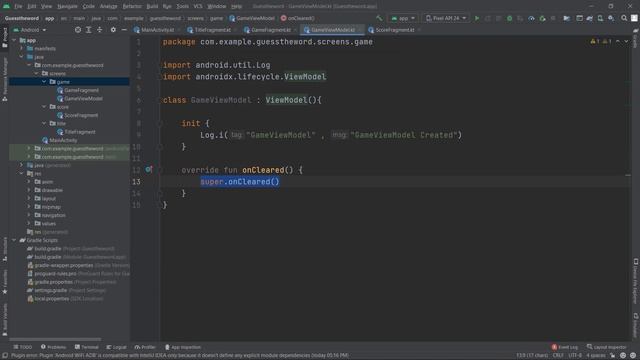
Task: Click the Profile app icon in toolbar
Action: [x=531, y=18]
